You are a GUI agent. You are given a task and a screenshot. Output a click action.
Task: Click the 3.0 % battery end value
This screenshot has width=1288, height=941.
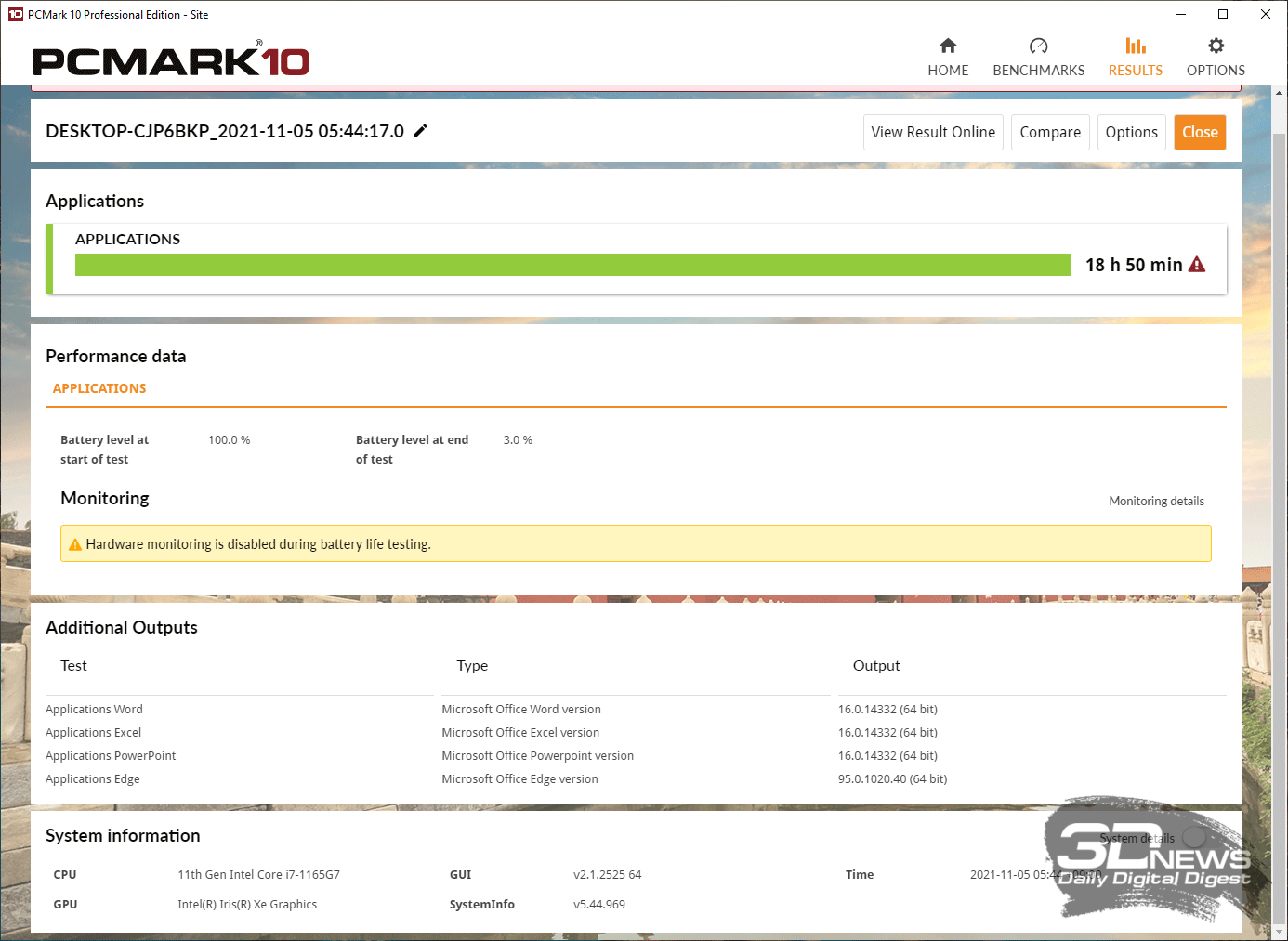pos(518,440)
